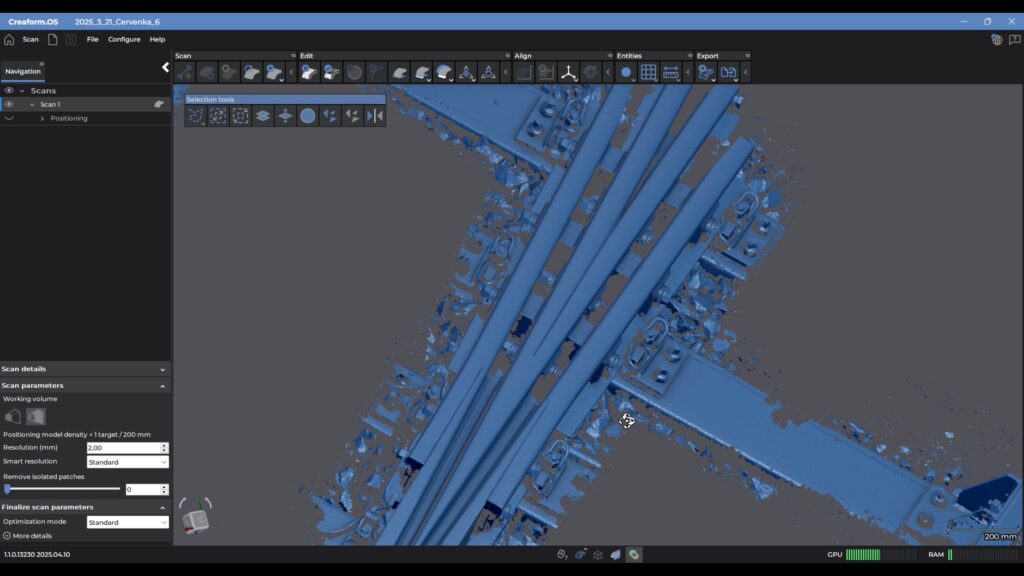Open the Smart resolution dropdown
This screenshot has width=1024, height=576.
pyautogui.click(x=128, y=462)
